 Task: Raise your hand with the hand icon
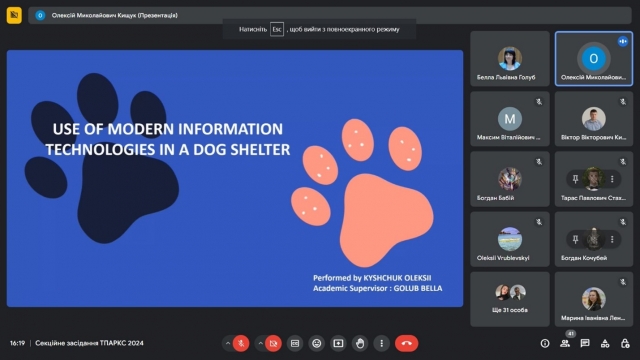point(360,343)
